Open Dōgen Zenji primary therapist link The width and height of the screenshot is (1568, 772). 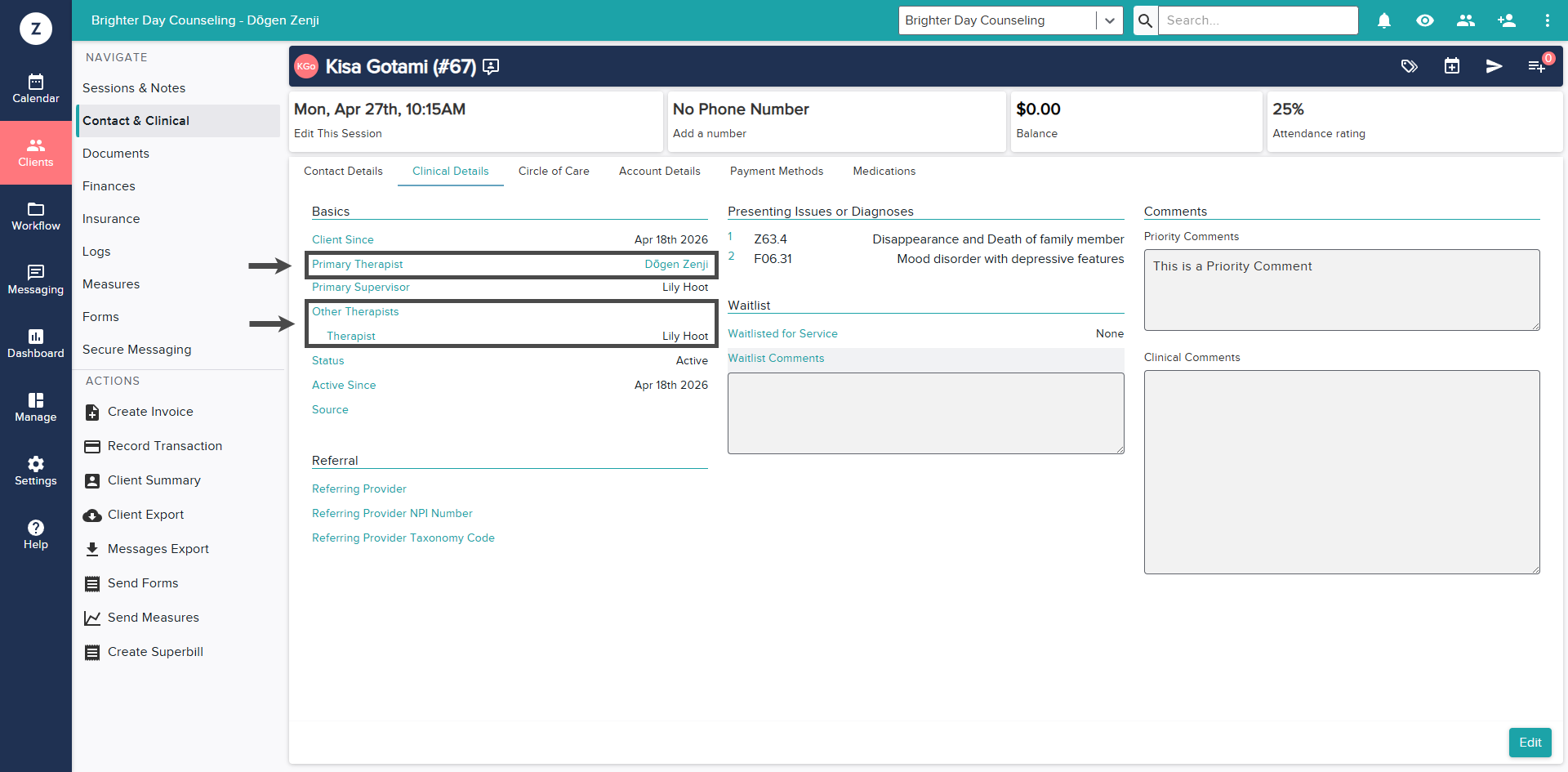coord(676,264)
